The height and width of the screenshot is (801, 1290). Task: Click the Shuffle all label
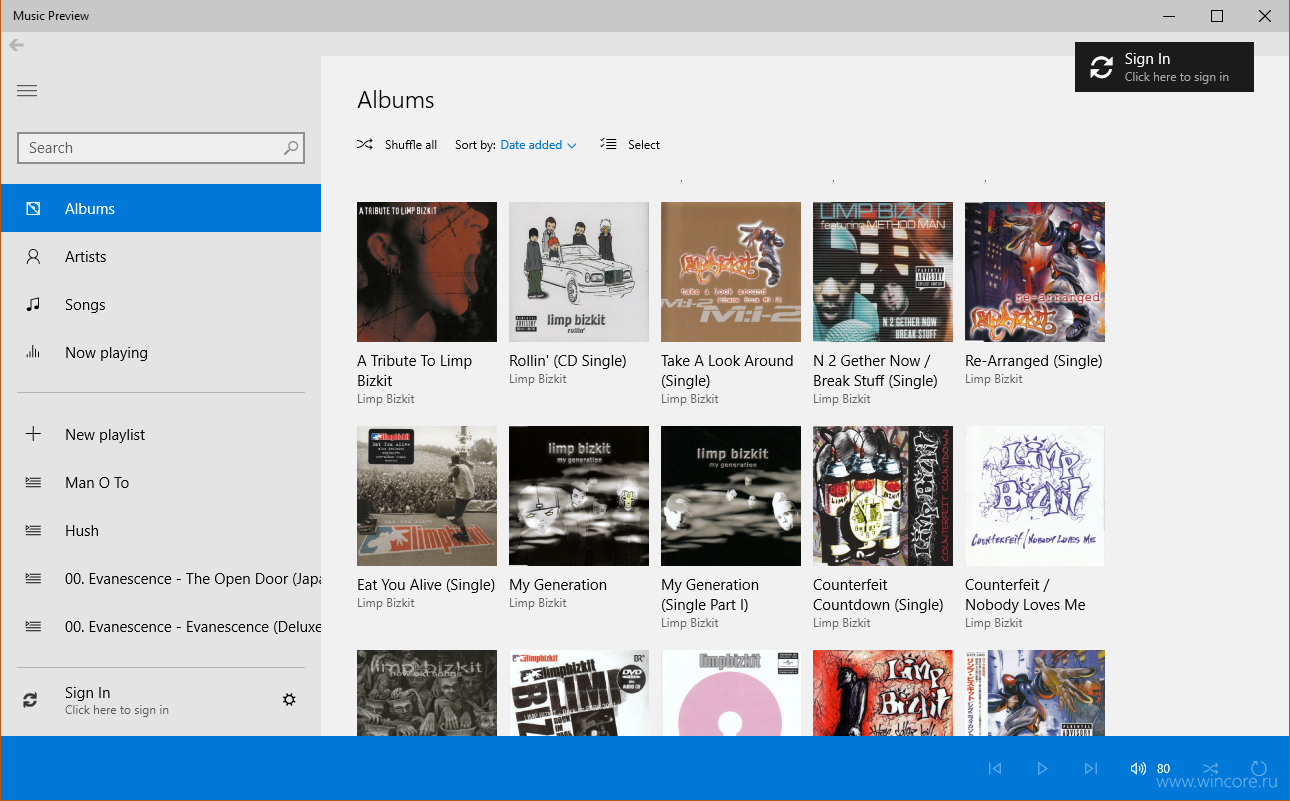coord(411,145)
